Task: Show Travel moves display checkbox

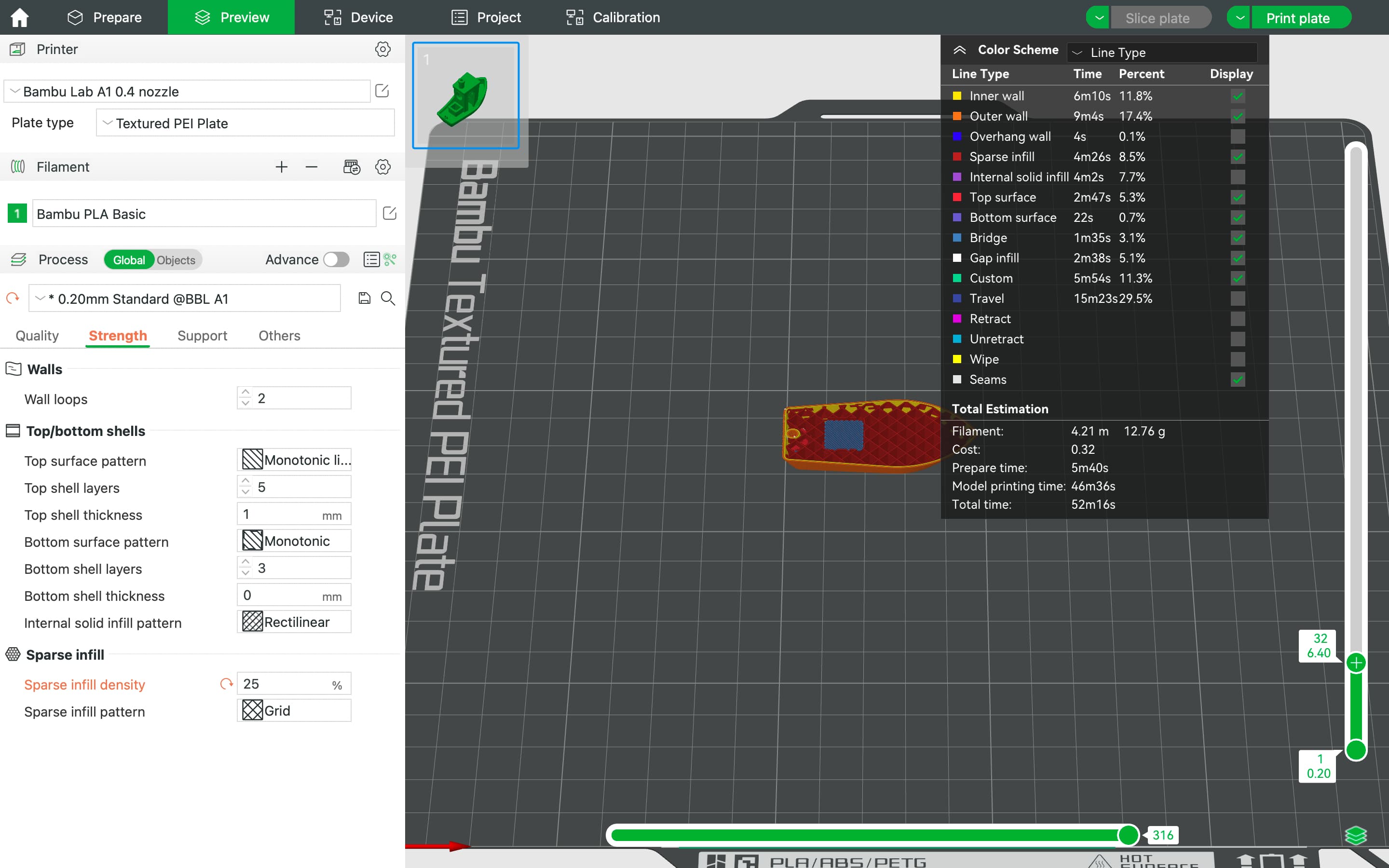Action: click(1238, 298)
